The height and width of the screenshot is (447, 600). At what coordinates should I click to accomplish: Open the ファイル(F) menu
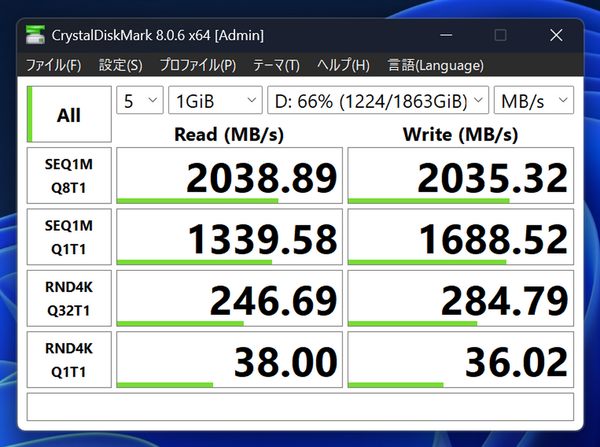pyautogui.click(x=53, y=65)
